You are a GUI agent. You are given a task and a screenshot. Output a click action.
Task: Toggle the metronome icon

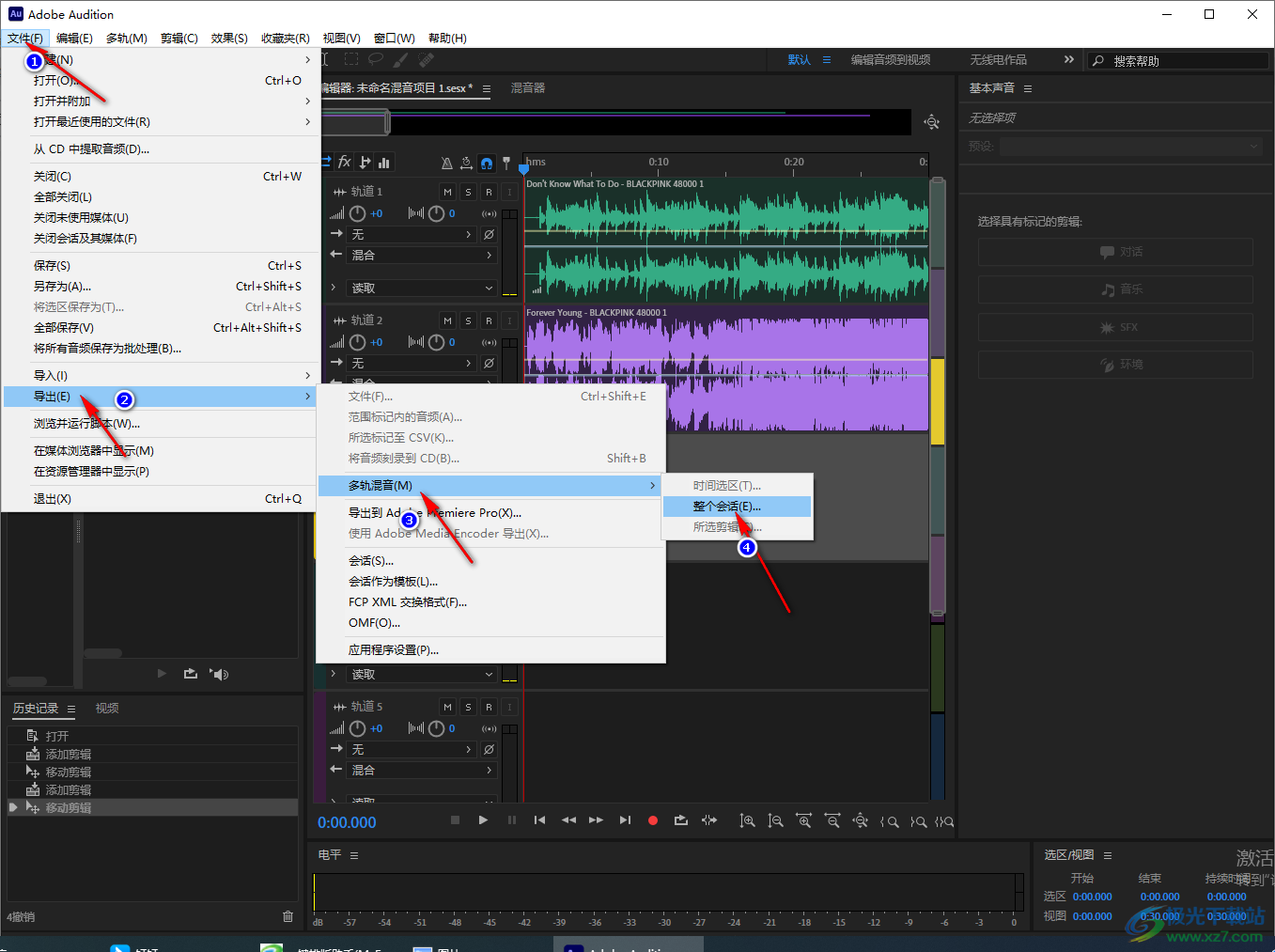(447, 163)
